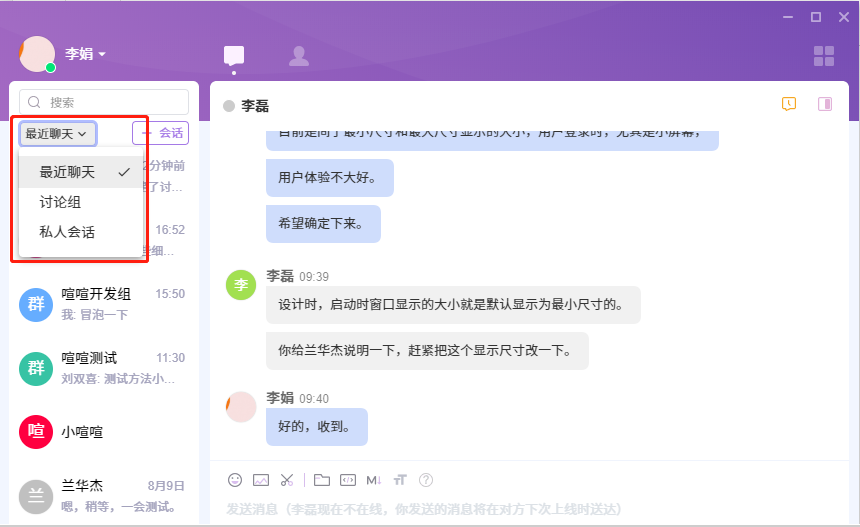This screenshot has height=527, width=860.
Task: Expand the 李娟 user profile dropdown
Action: pos(86,54)
